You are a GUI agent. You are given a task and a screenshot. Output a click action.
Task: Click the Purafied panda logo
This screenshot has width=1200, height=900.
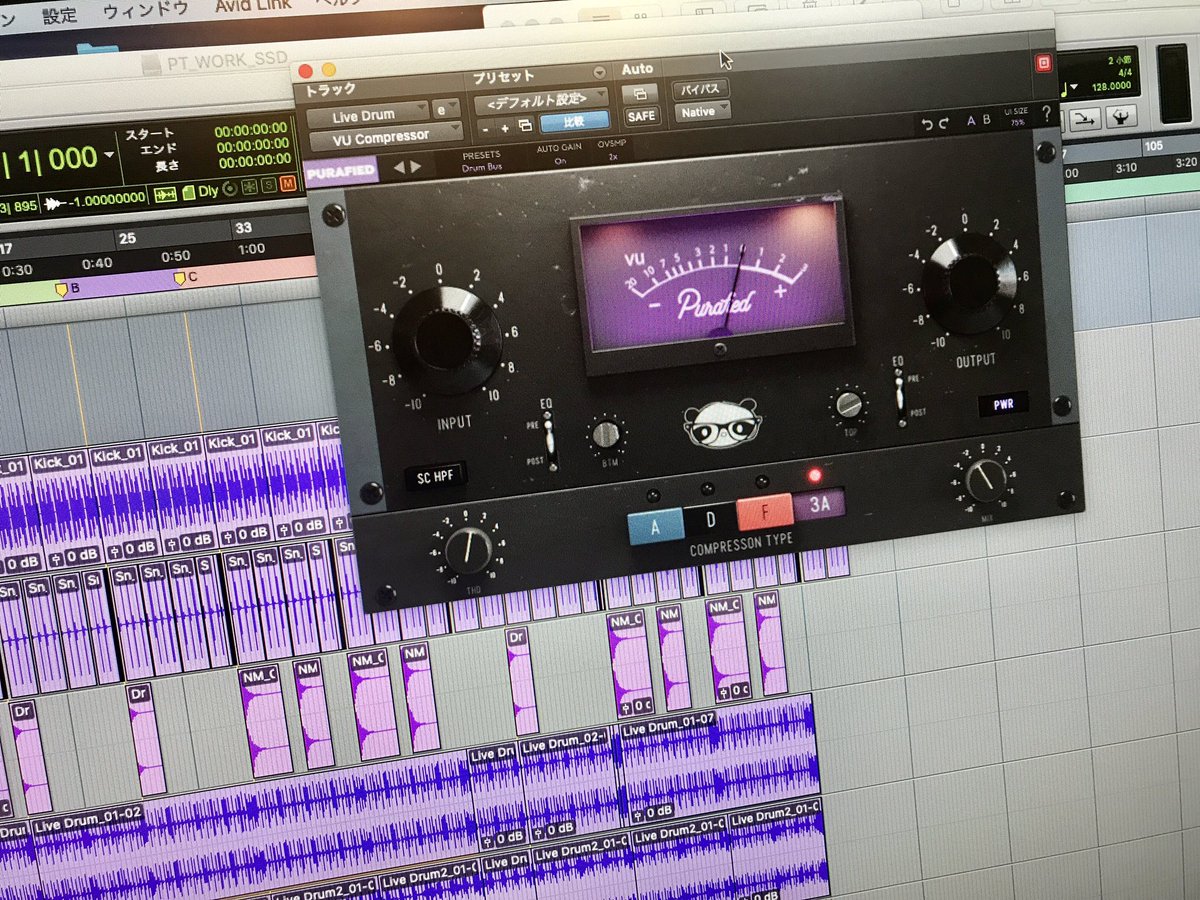721,422
